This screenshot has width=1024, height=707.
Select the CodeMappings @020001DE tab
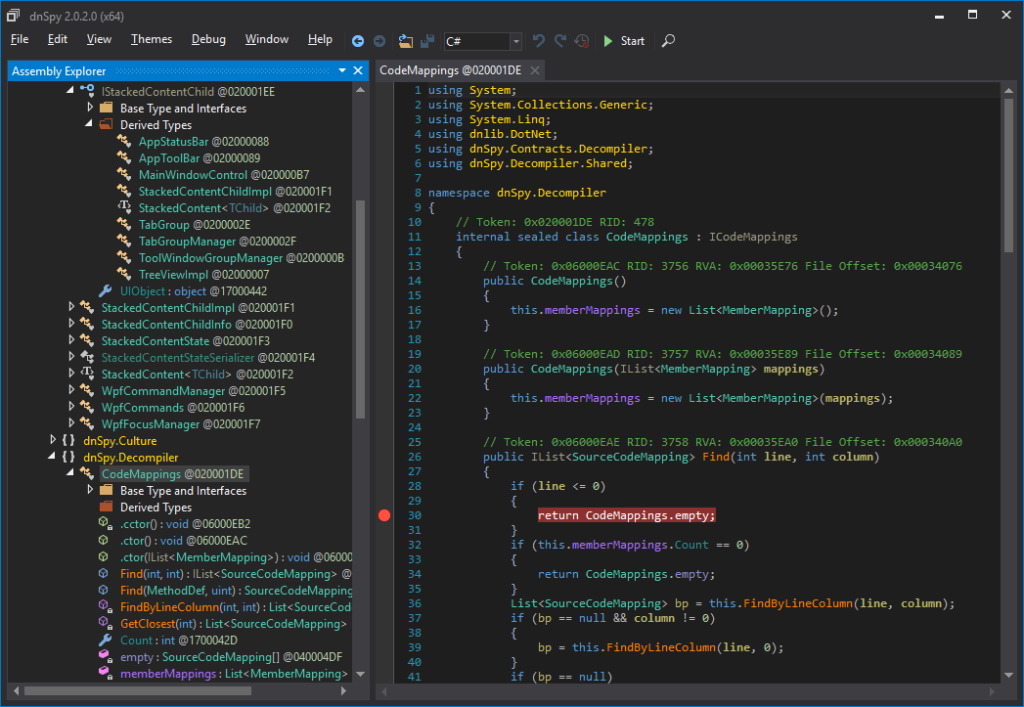point(450,70)
